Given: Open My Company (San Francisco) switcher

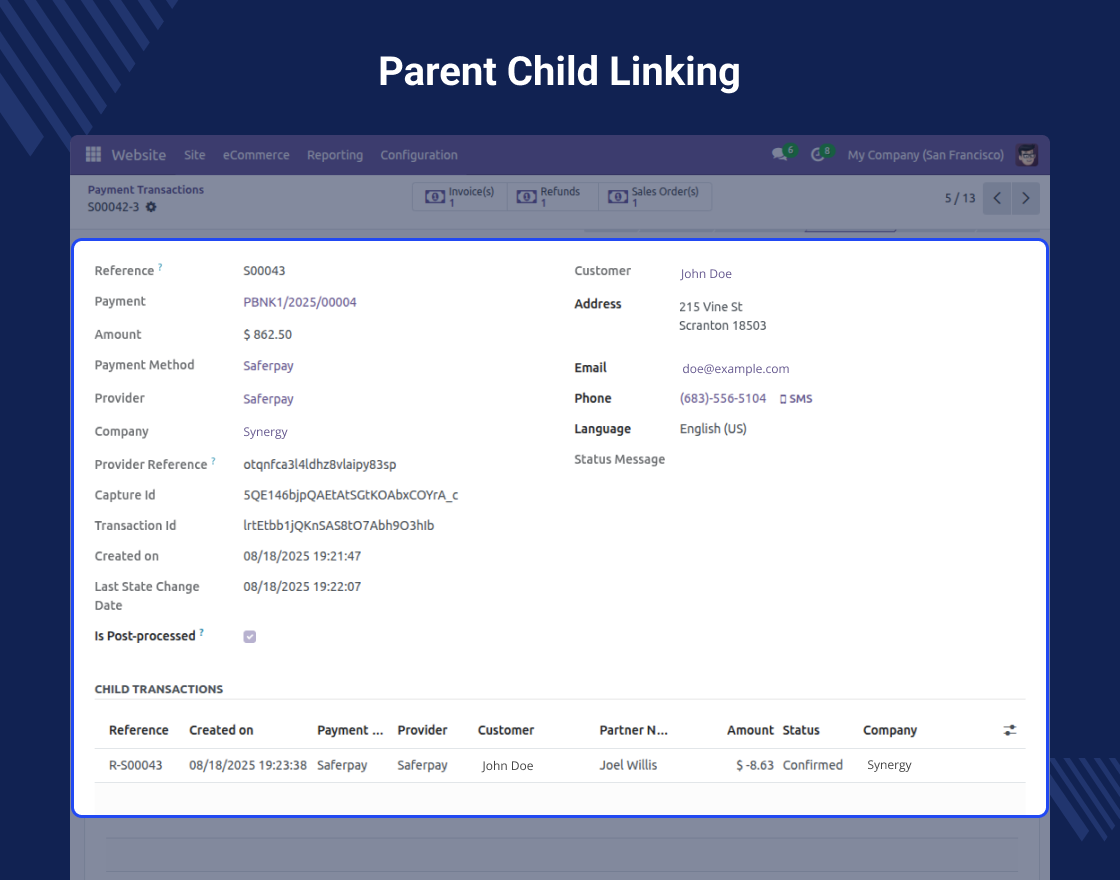Looking at the screenshot, I should coord(926,155).
